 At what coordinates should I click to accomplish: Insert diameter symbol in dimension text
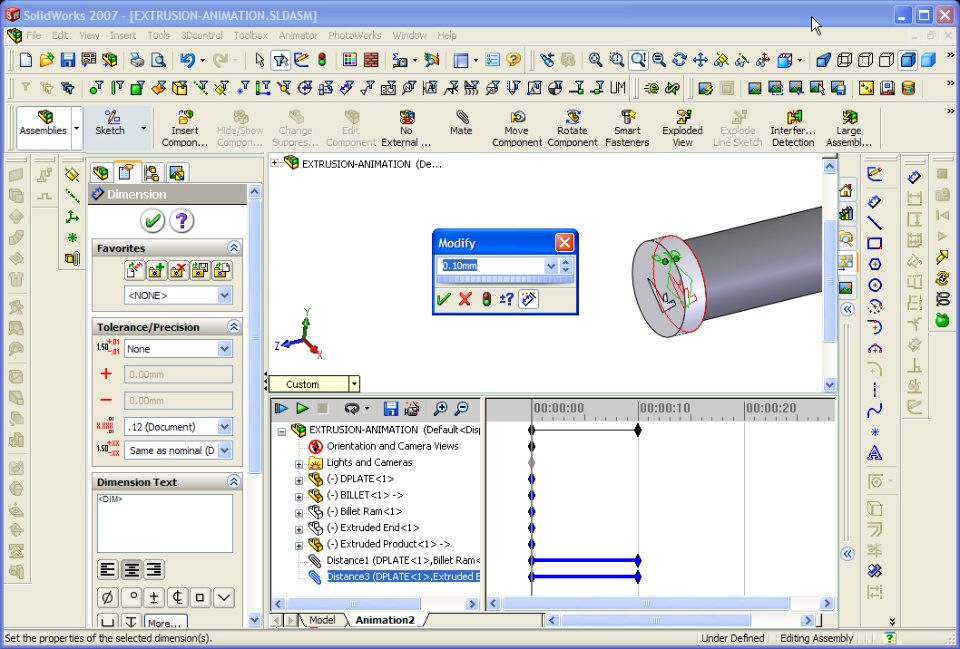108,597
